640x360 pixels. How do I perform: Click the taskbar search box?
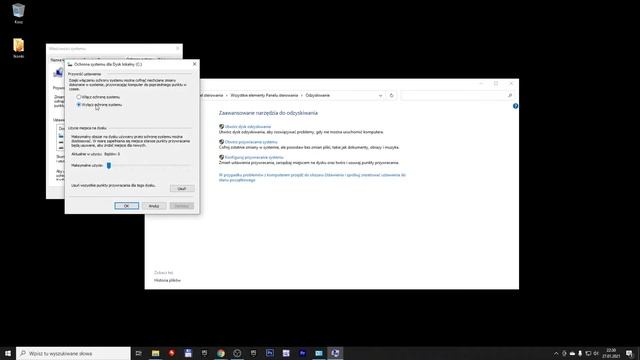click(x=73, y=353)
